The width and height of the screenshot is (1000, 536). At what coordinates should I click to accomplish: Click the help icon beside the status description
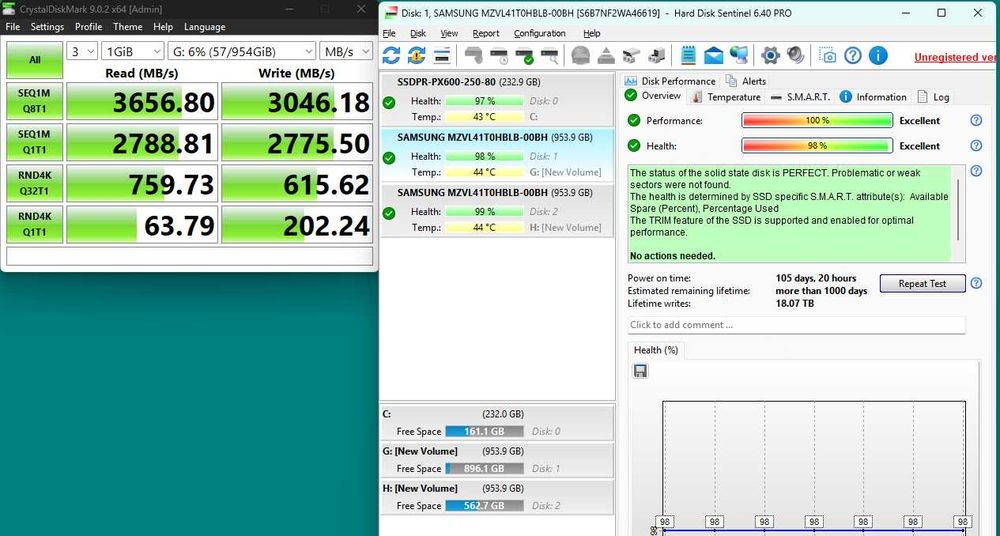[x=976, y=171]
